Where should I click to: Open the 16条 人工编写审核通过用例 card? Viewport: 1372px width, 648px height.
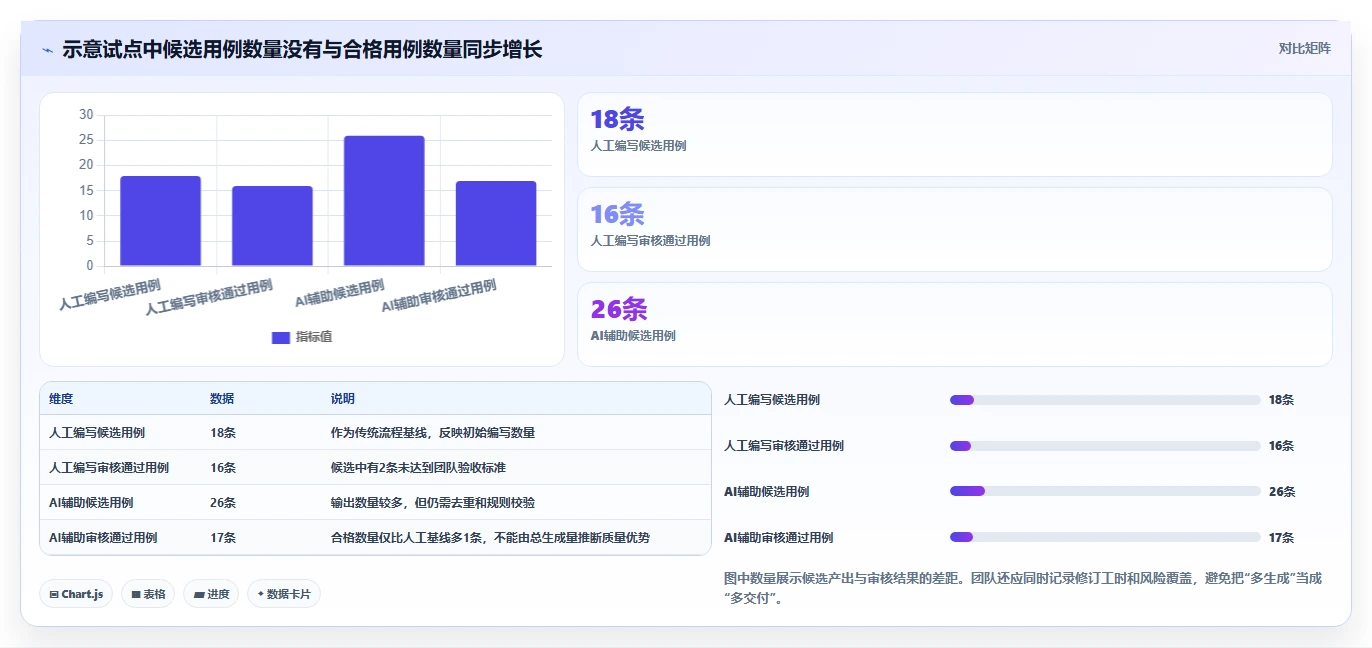[x=955, y=229]
